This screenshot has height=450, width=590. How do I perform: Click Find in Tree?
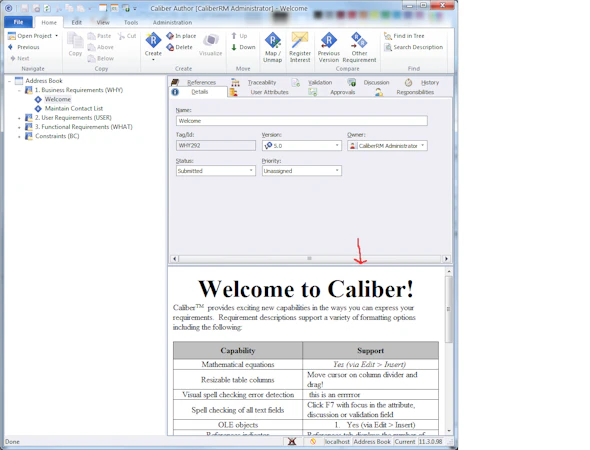[x=404, y=36]
